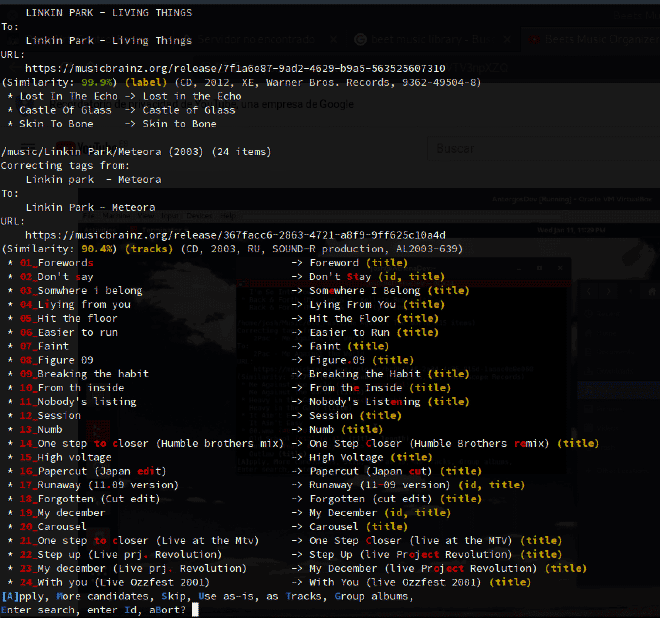Select the 'Similarity: 99.9%' text
Image resolution: width=660 pixels, height=618 pixels.
click(x=62, y=83)
